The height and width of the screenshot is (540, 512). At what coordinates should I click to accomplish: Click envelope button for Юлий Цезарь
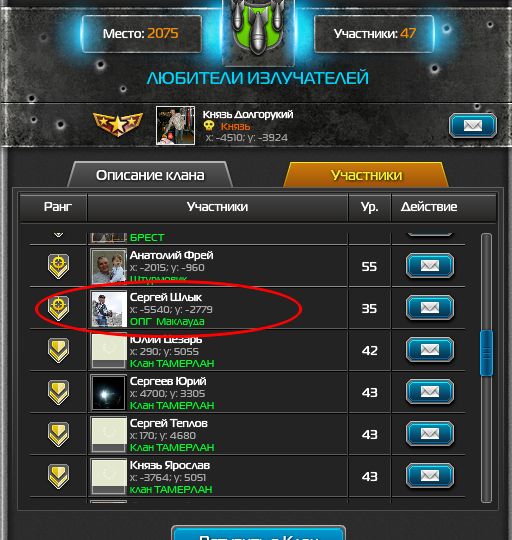tap(430, 350)
